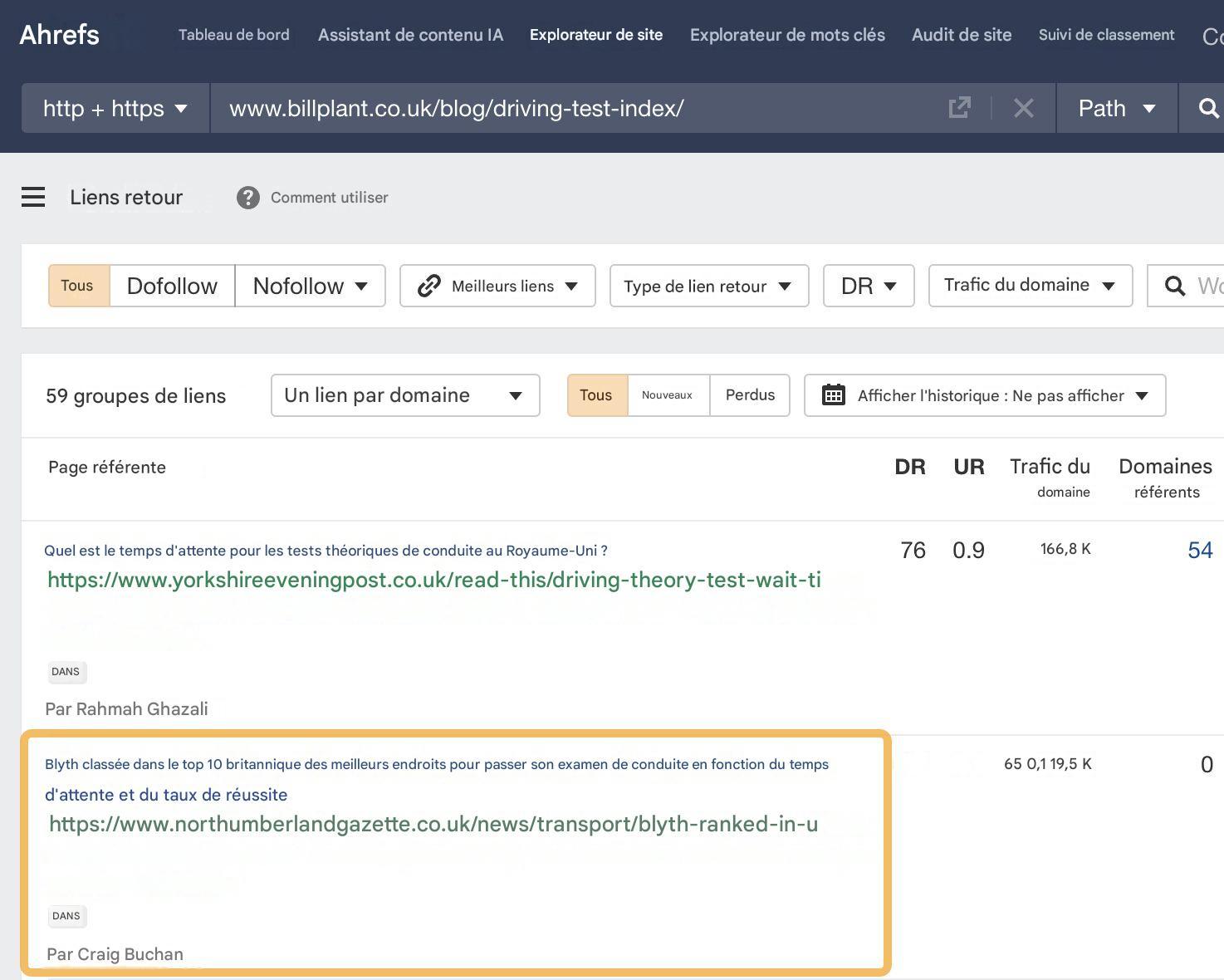Sort by Domaines référents column
The height and width of the screenshot is (980, 1224).
pyautogui.click(x=1166, y=478)
